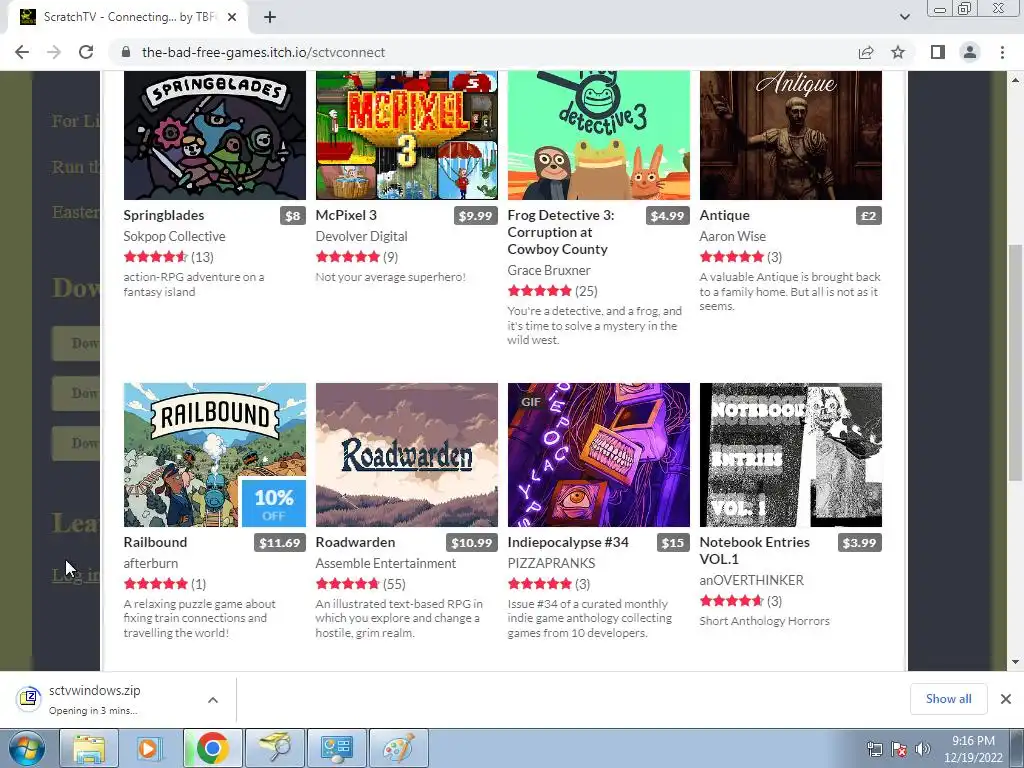Viewport: 1024px width, 768px height.
Task: Click the $9.99 McPixel 3 price tag
Action: (475, 216)
